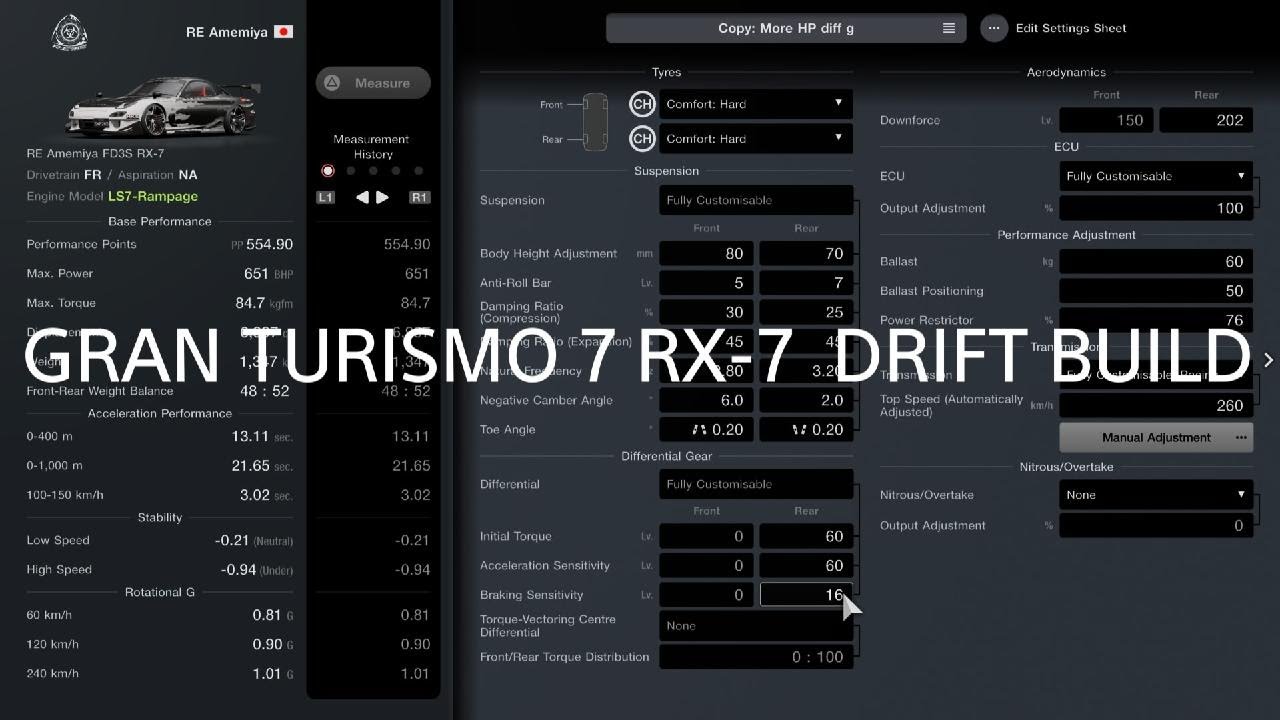Image resolution: width=1280 pixels, height=720 pixels.
Task: Open the Suspension Fully Customisable selector
Action: click(756, 200)
